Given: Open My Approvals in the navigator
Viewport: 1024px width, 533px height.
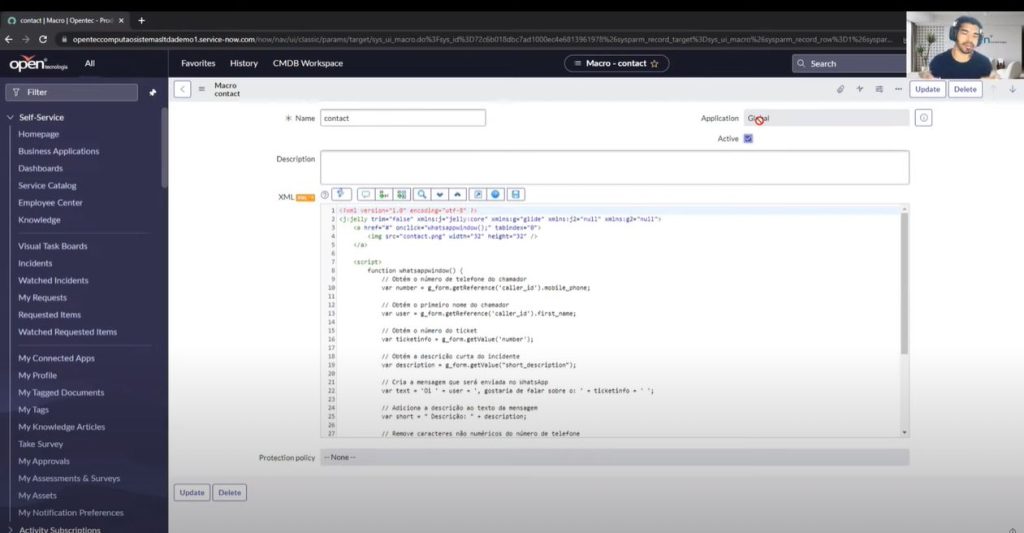Looking at the screenshot, I should tap(44, 461).
